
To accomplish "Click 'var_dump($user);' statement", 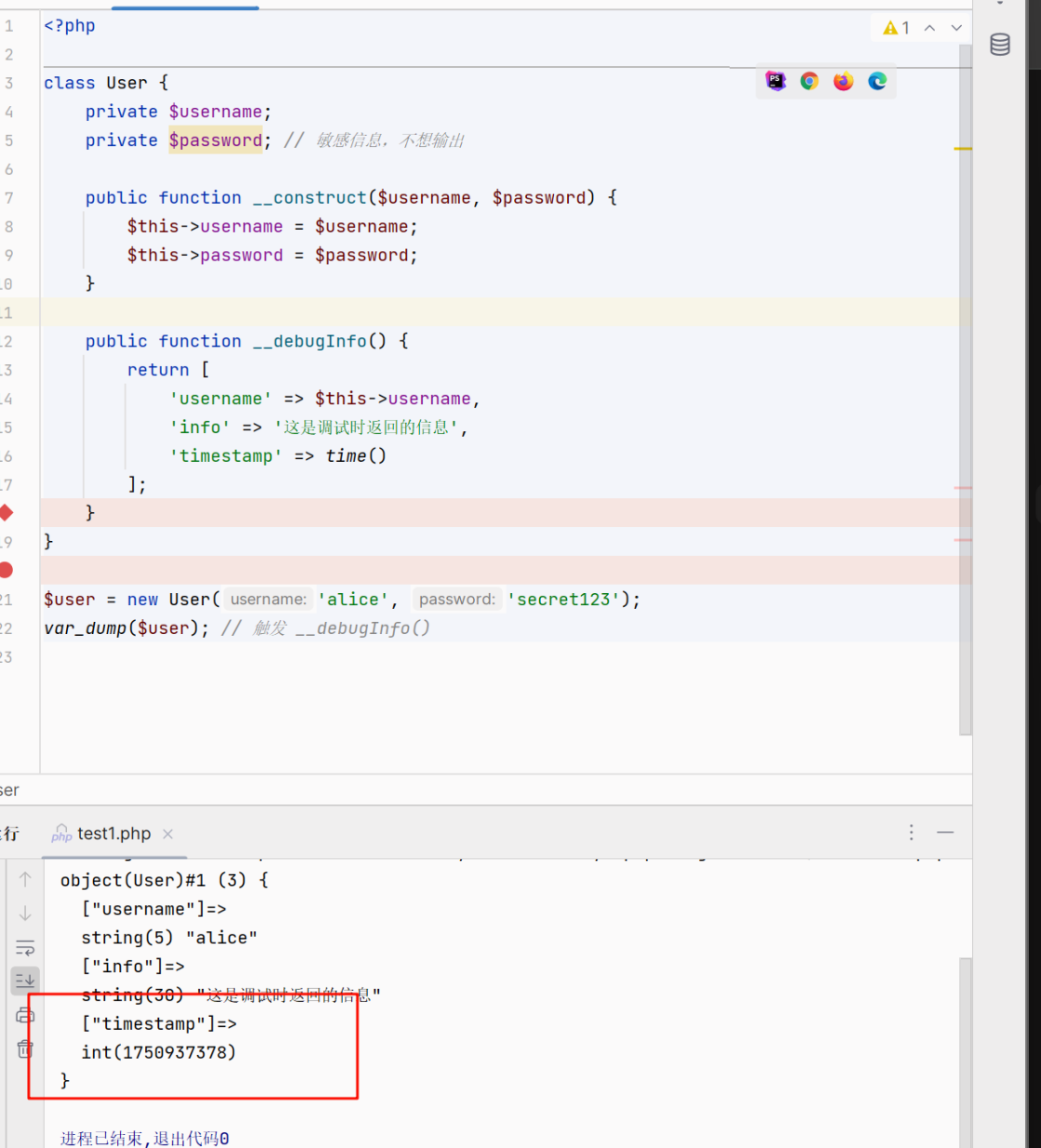I will [127, 628].
